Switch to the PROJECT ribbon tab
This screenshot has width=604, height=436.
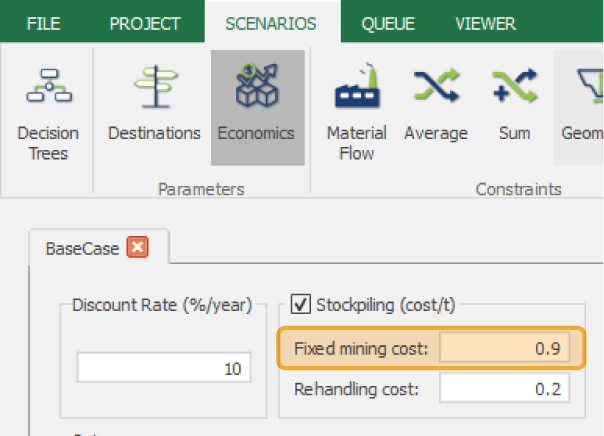point(145,24)
